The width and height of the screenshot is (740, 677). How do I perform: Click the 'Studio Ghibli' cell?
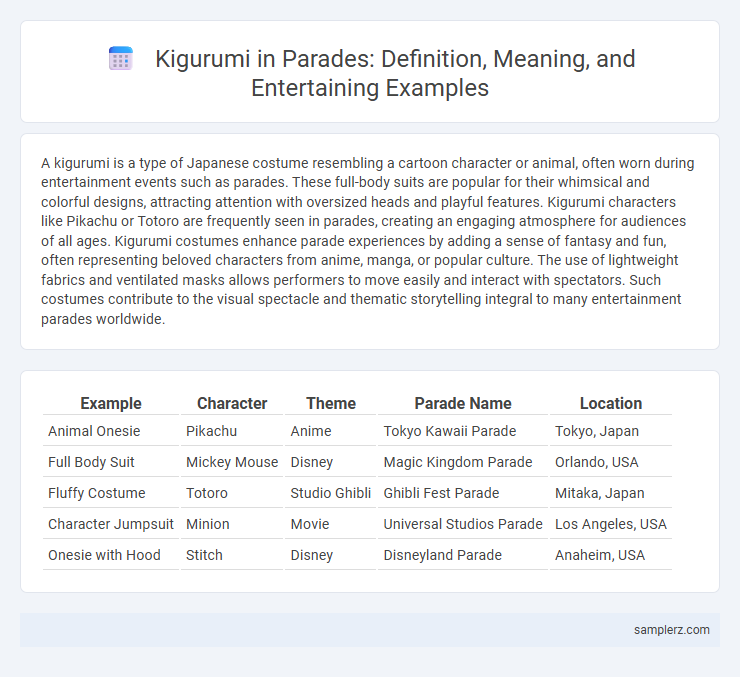pyautogui.click(x=330, y=493)
